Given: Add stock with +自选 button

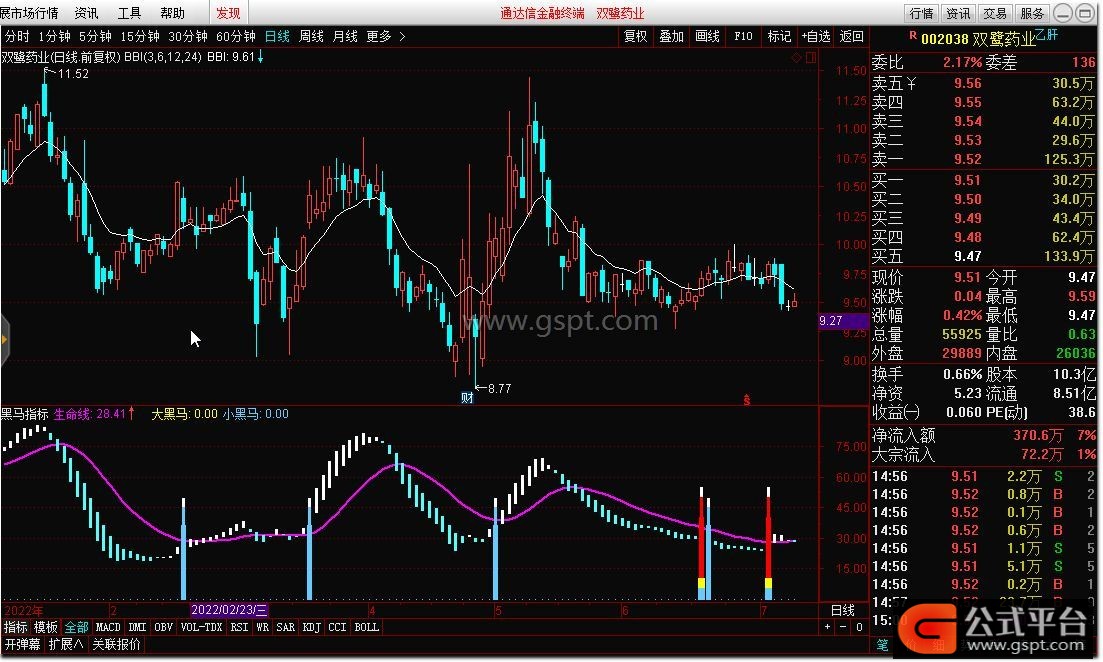Looking at the screenshot, I should pos(816,36).
